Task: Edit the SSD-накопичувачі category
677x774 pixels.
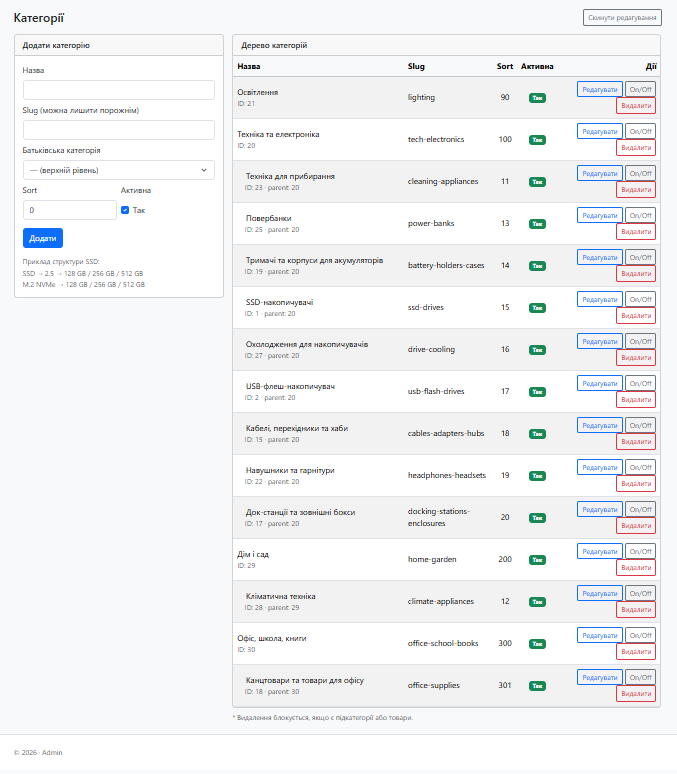Action: pyautogui.click(x=599, y=299)
